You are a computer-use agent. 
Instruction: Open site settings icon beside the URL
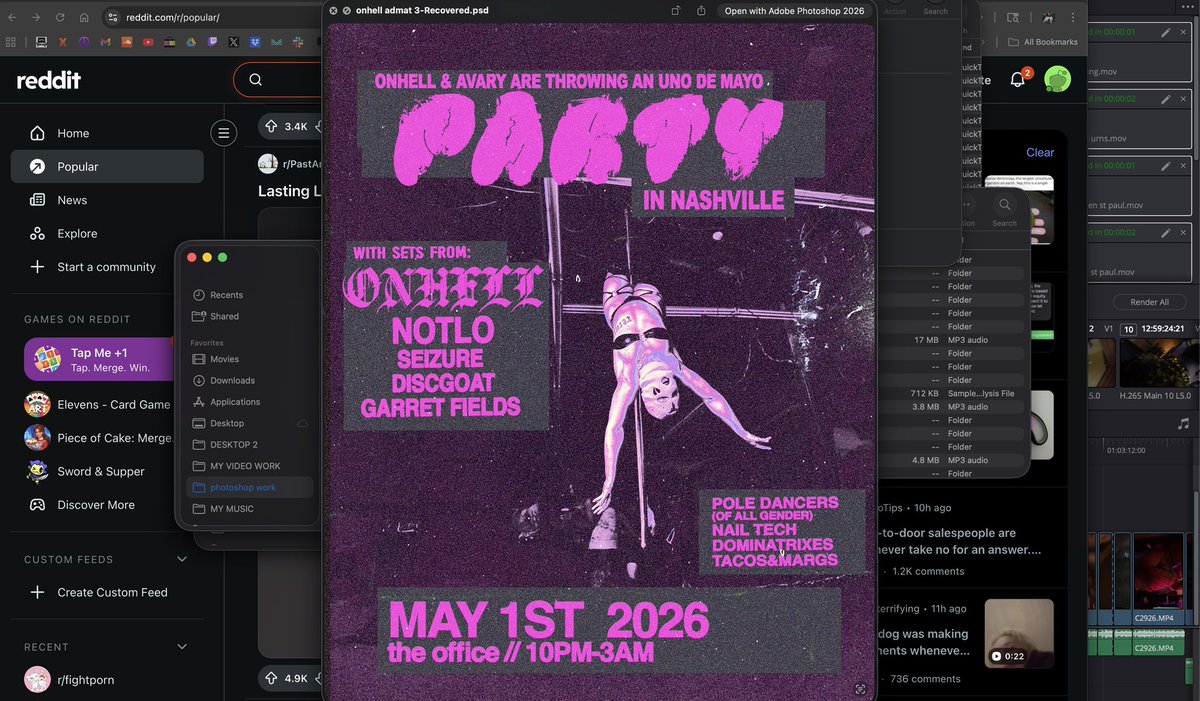[x=112, y=18]
